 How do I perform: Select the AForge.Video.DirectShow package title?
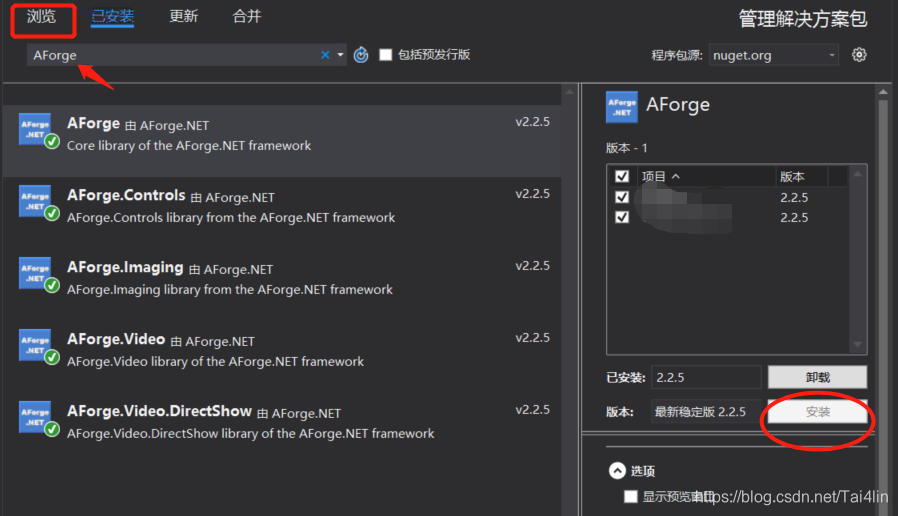point(159,412)
